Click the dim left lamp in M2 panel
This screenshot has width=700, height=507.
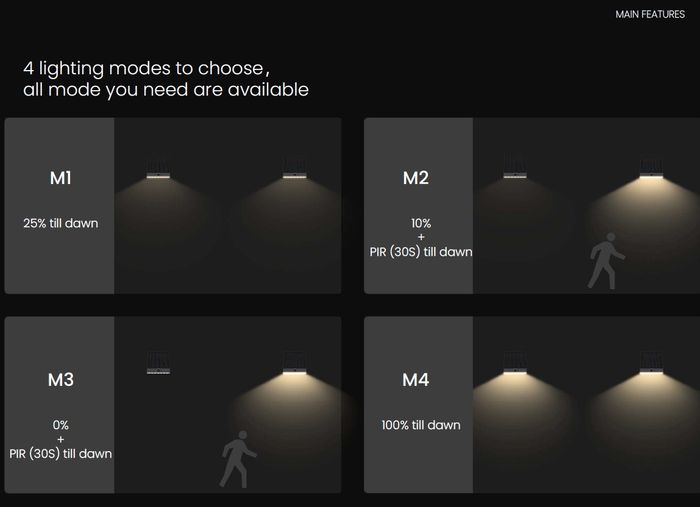tap(516, 169)
